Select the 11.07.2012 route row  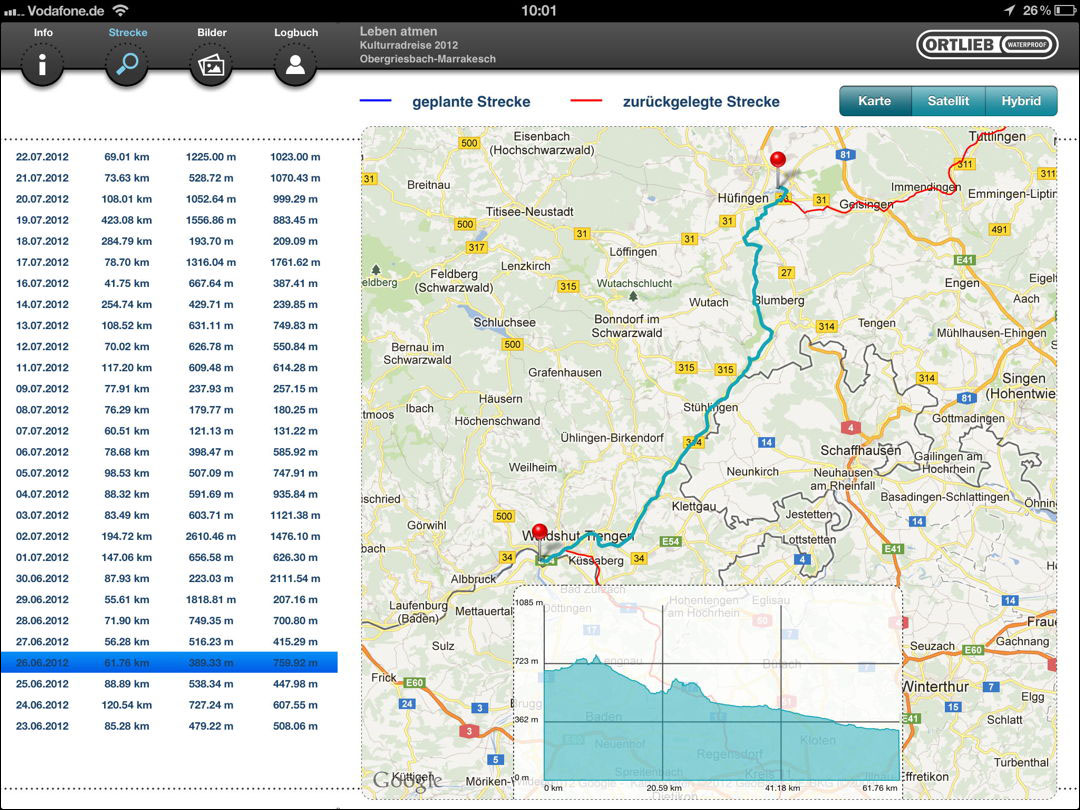click(169, 367)
